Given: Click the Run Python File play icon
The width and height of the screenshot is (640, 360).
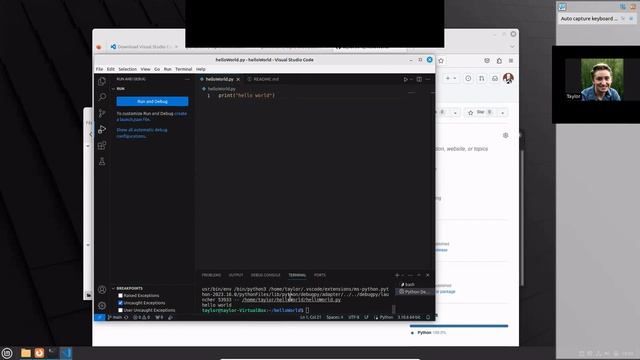Looking at the screenshot, I should pos(405,79).
